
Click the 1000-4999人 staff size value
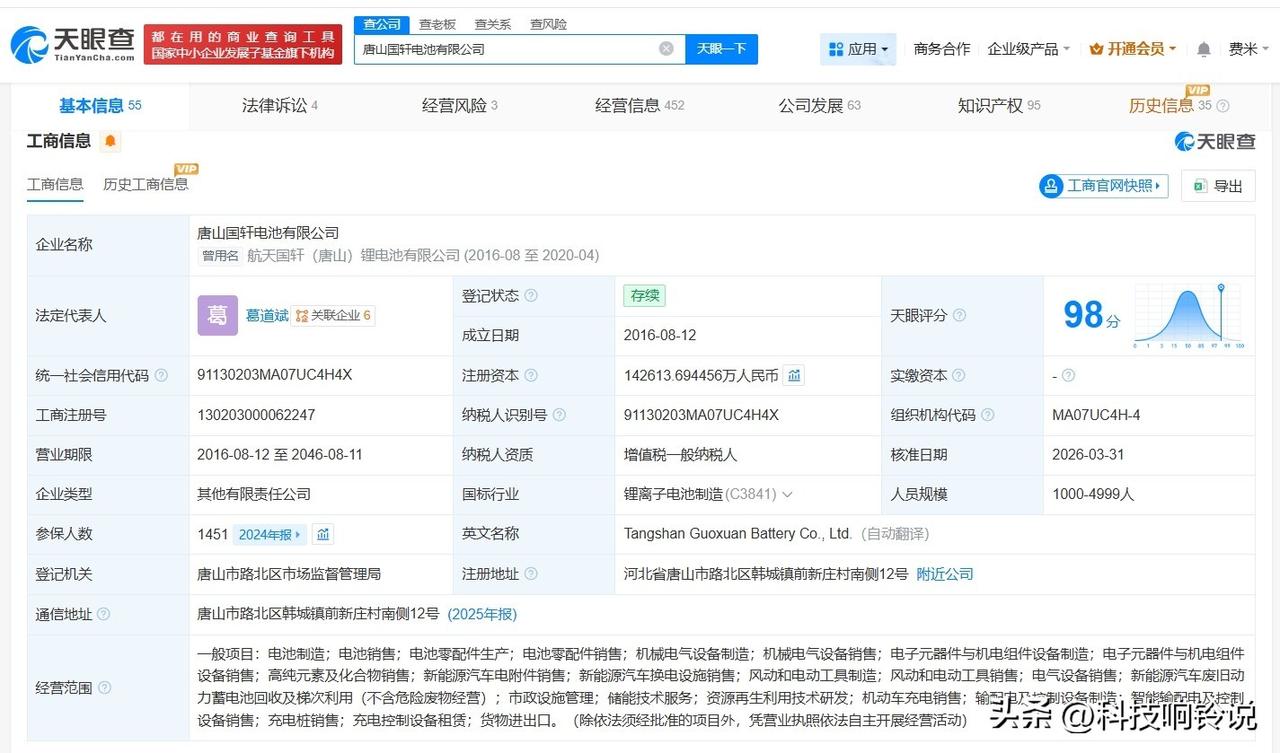[x=1093, y=494]
